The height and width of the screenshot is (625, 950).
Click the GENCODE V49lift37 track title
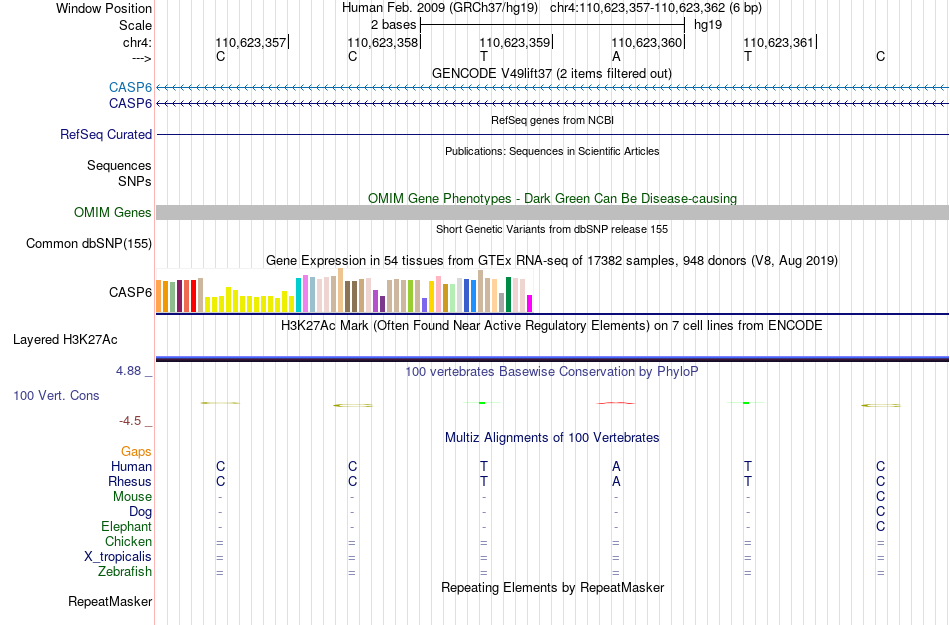pos(552,73)
